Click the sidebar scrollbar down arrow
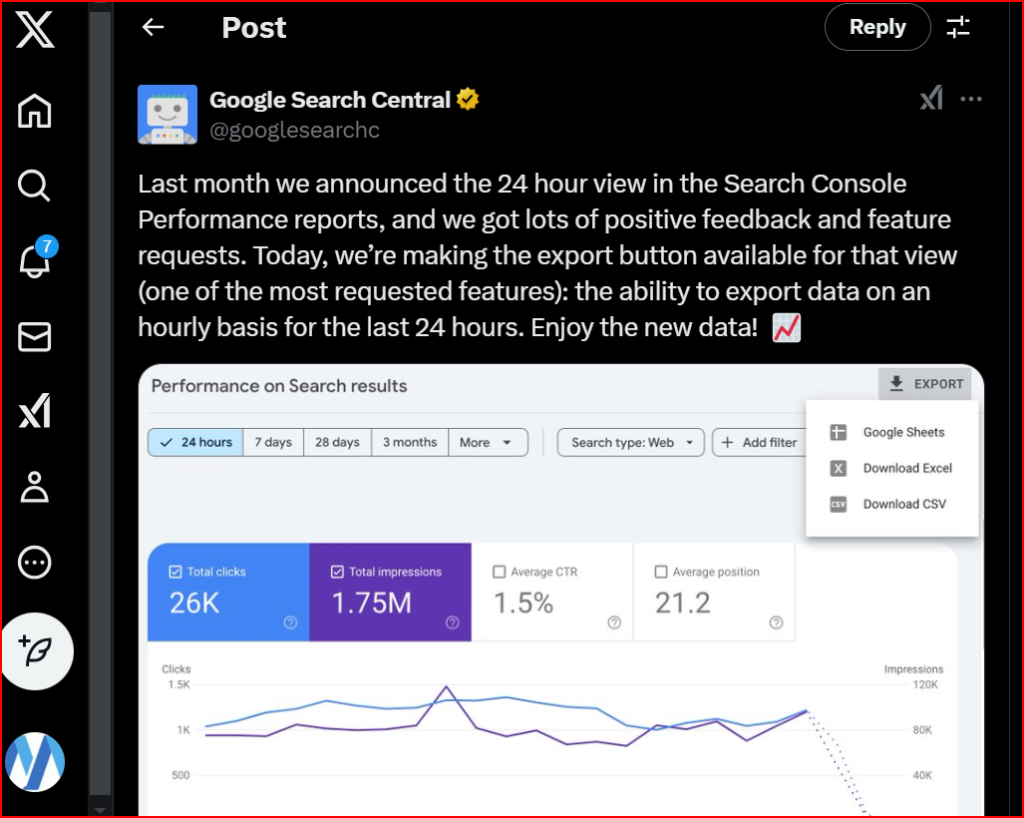Viewport: 1024px width, 818px height. click(100, 810)
